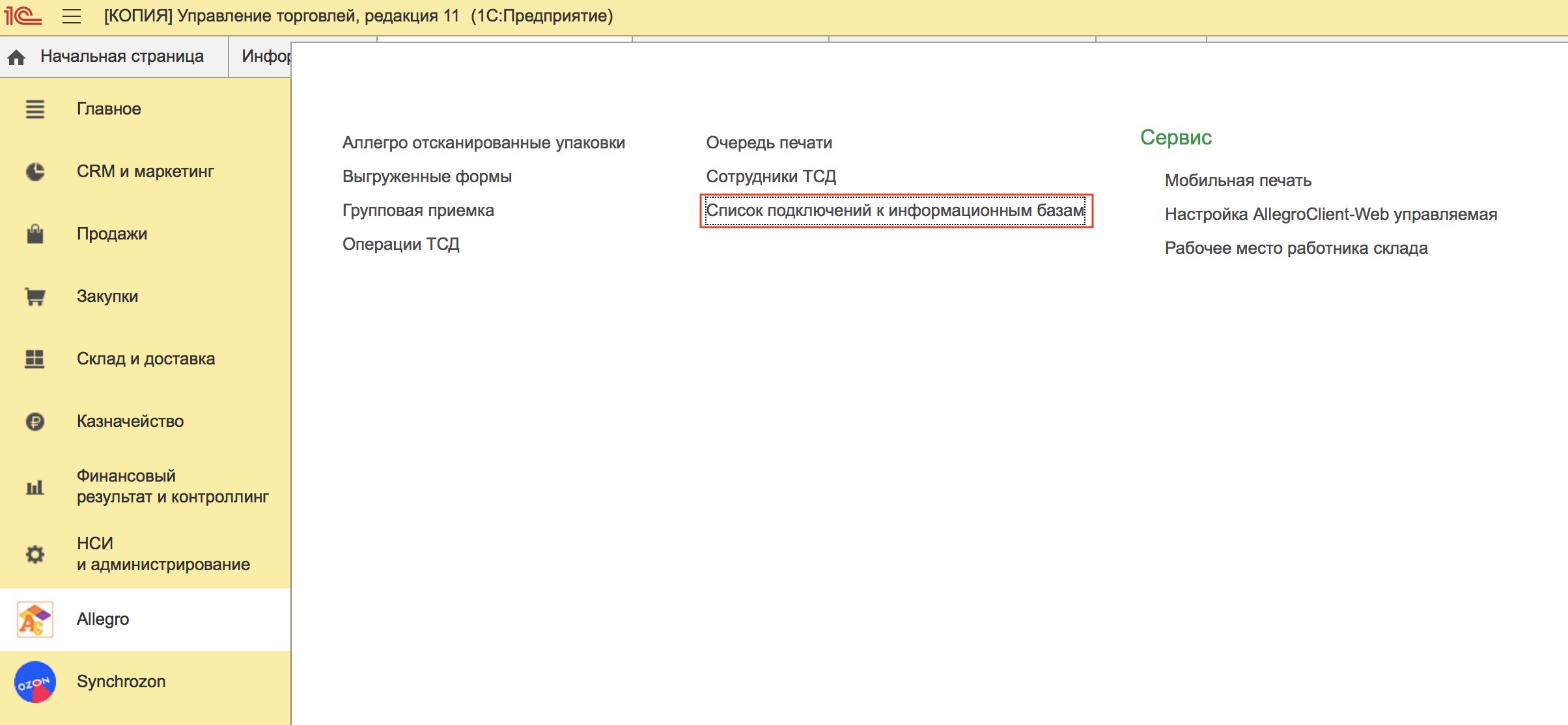Click the Казначейство ruble coin icon
Viewport: 1568px width, 725px height.
(35, 422)
